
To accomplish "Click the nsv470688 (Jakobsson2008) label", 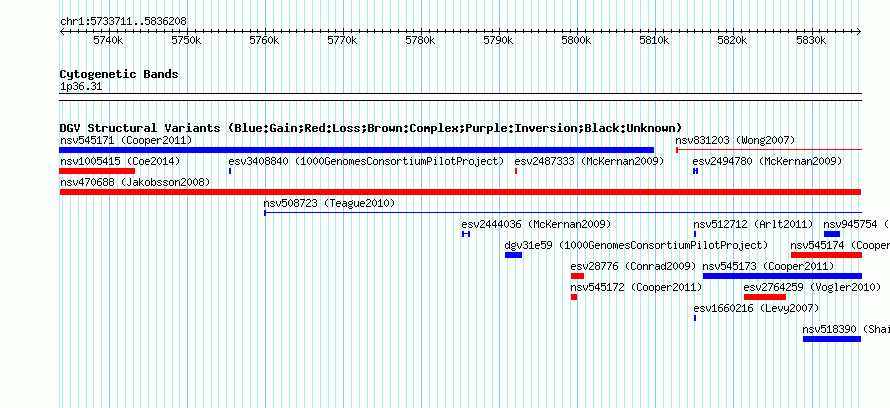I will tap(135, 182).
